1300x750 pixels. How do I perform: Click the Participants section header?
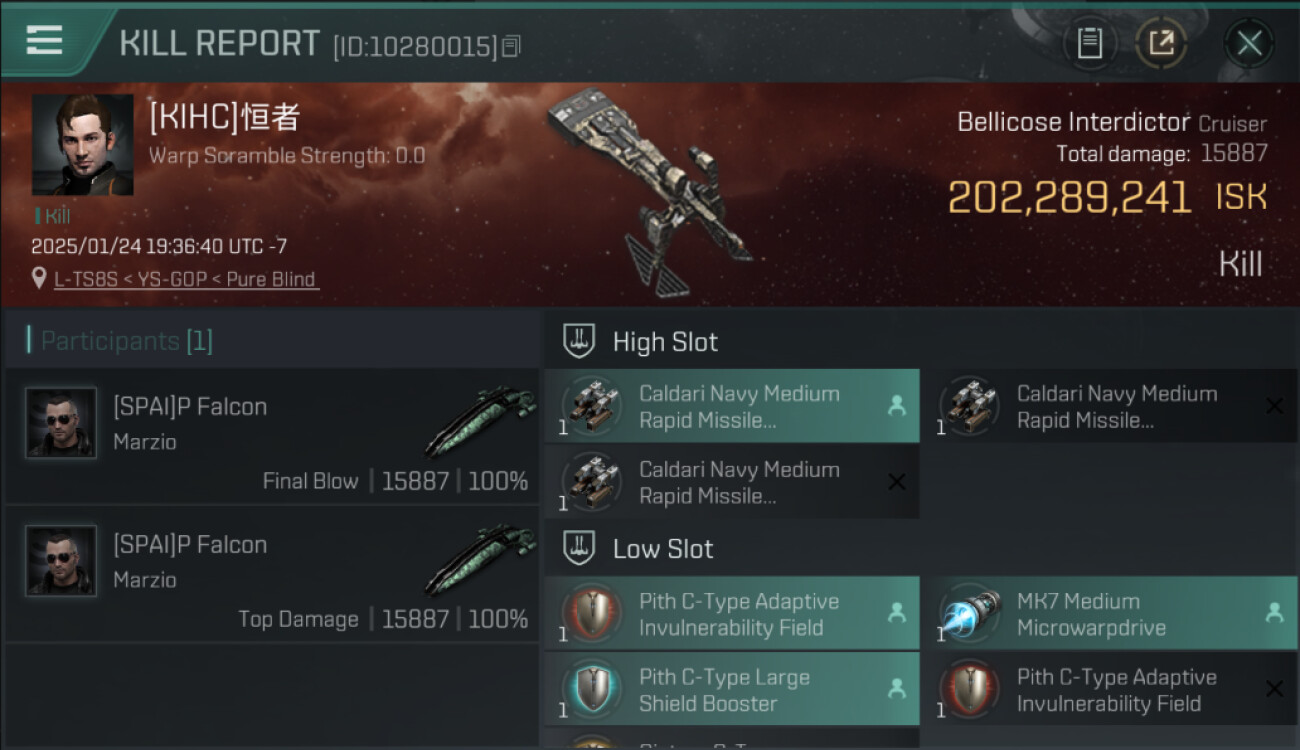click(120, 341)
